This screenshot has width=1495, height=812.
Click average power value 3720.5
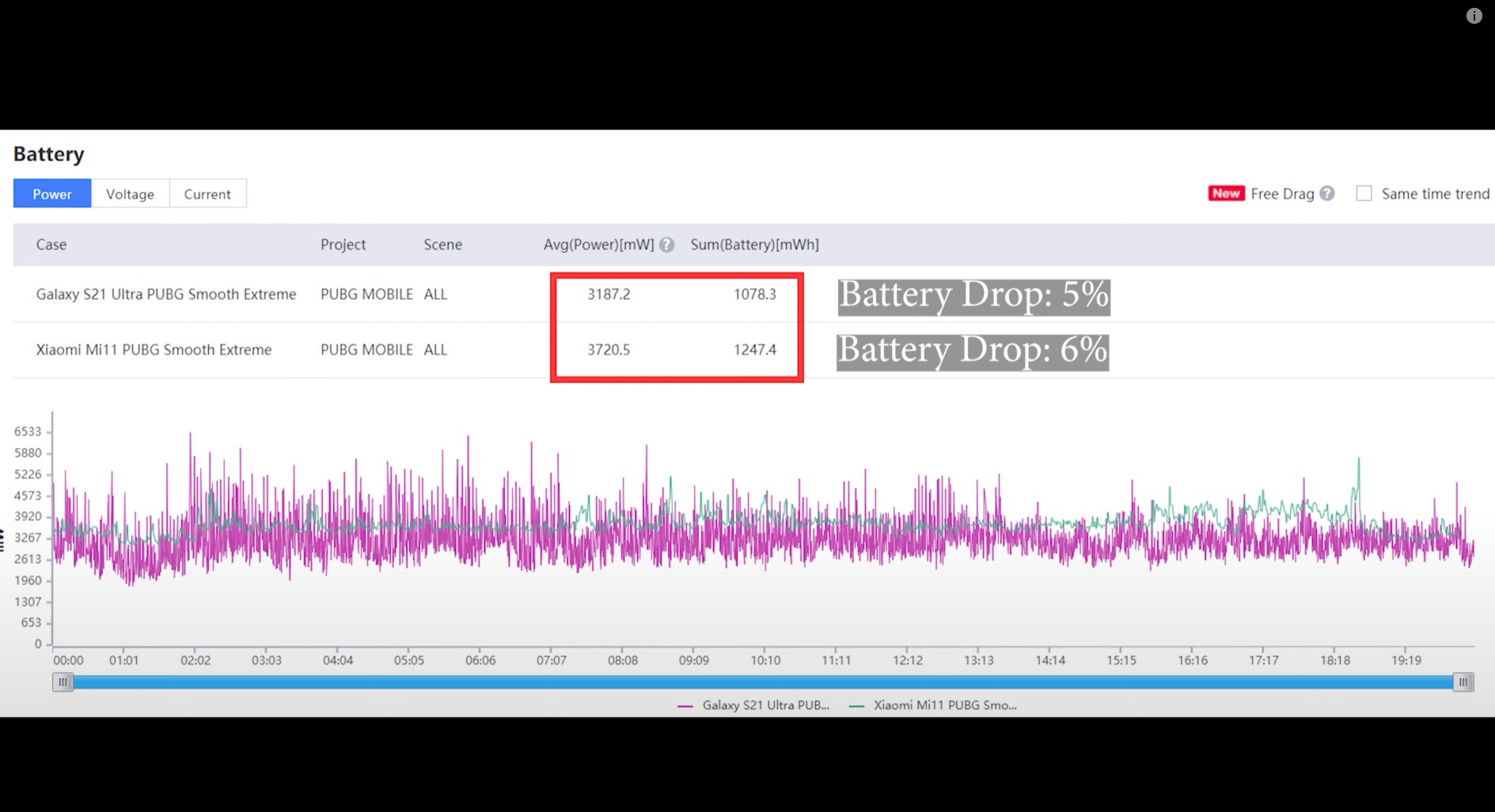[x=609, y=350]
